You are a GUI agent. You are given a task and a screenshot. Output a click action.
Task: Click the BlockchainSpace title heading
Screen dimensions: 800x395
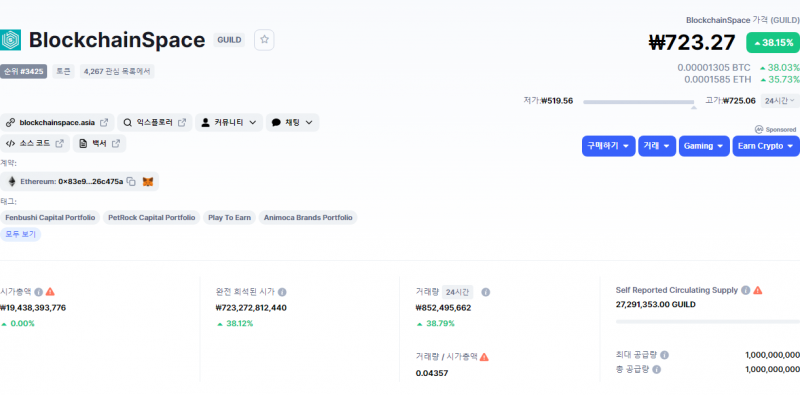pos(117,40)
